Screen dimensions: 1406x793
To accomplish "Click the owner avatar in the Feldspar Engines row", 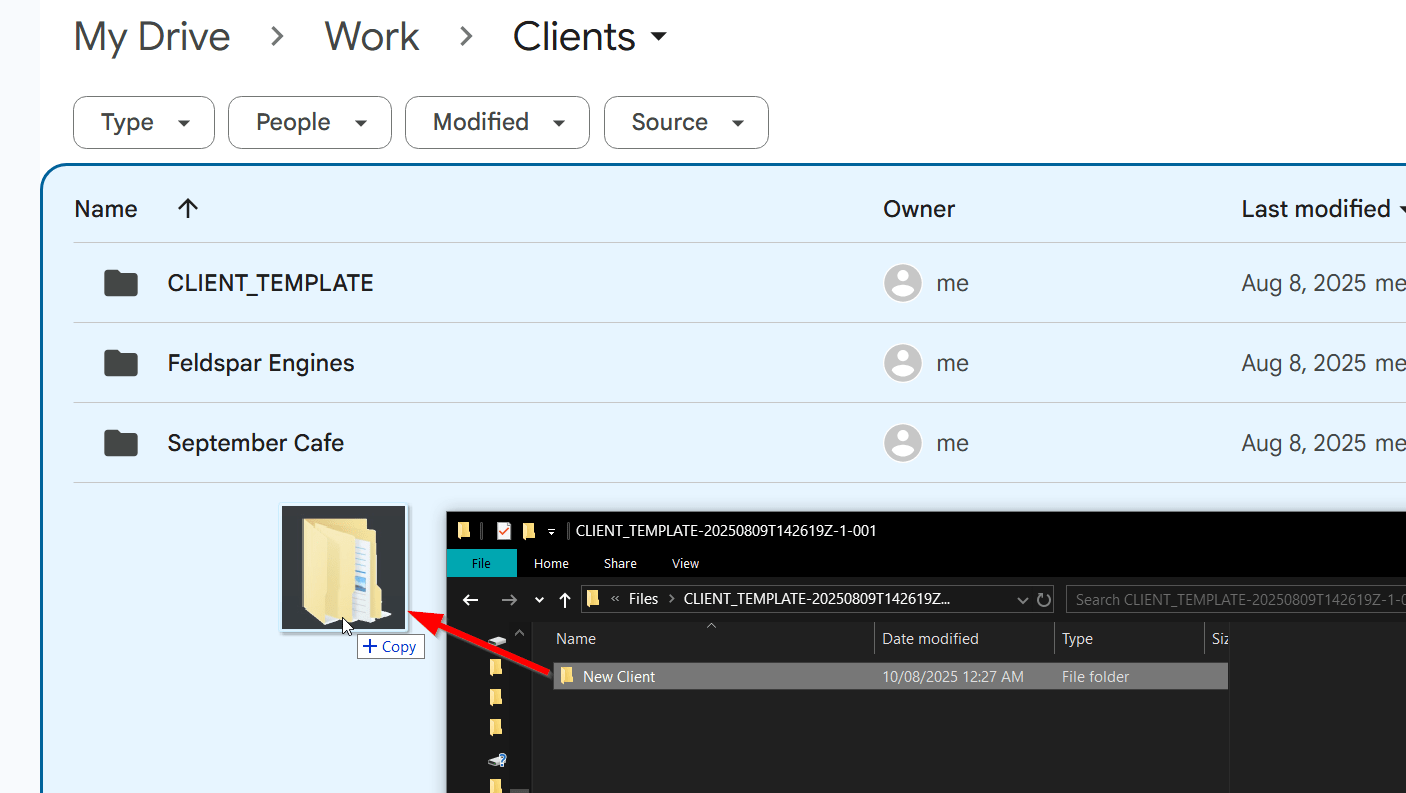I will click(903, 363).
